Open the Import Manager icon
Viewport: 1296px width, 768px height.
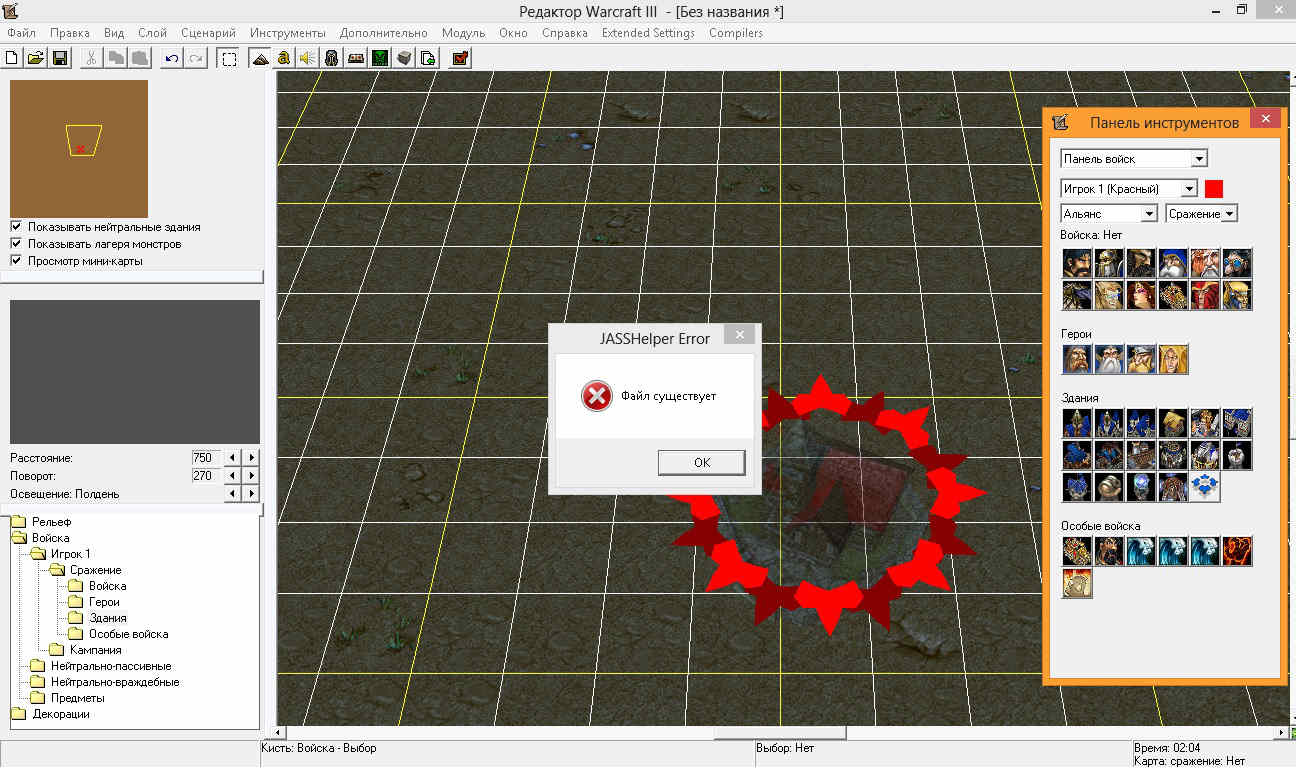click(x=428, y=58)
